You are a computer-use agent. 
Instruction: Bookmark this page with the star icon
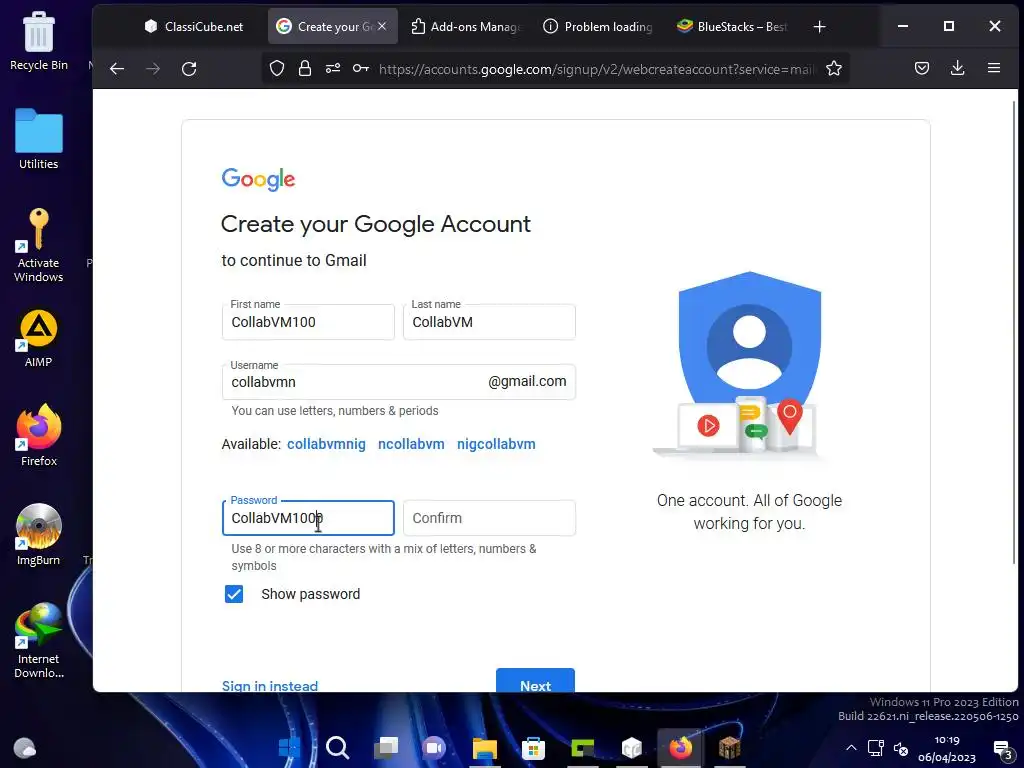point(834,69)
